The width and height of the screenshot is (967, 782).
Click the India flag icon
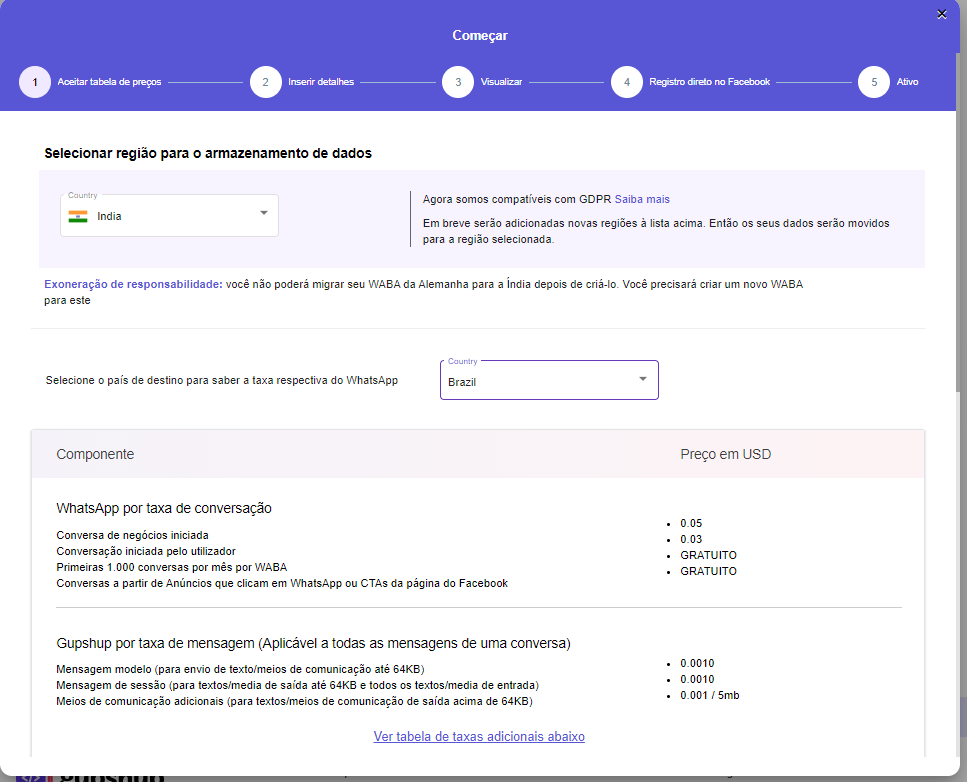tap(78, 216)
